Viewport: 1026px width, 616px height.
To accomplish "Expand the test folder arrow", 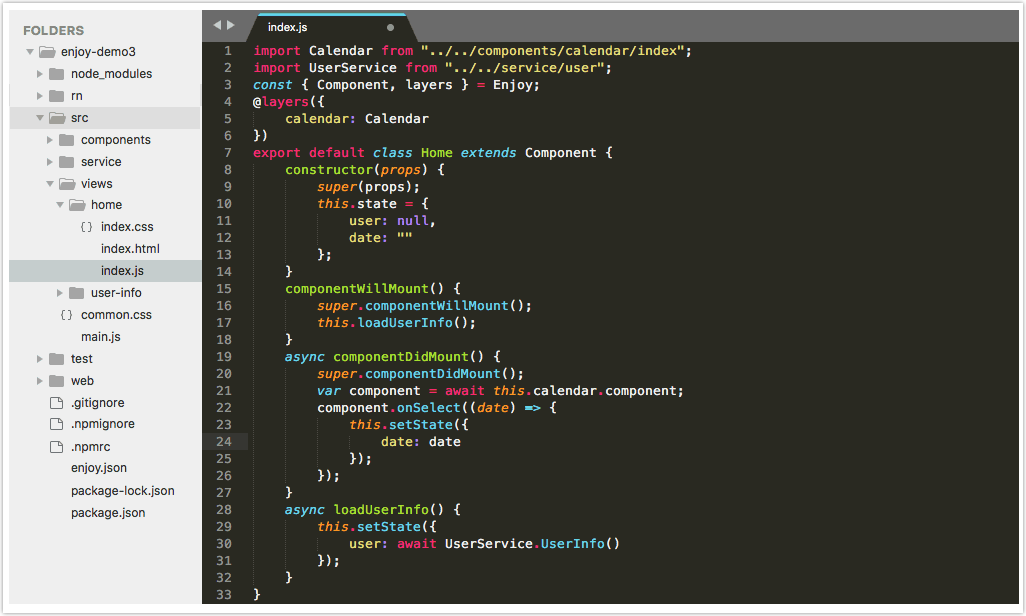I will 40,359.
